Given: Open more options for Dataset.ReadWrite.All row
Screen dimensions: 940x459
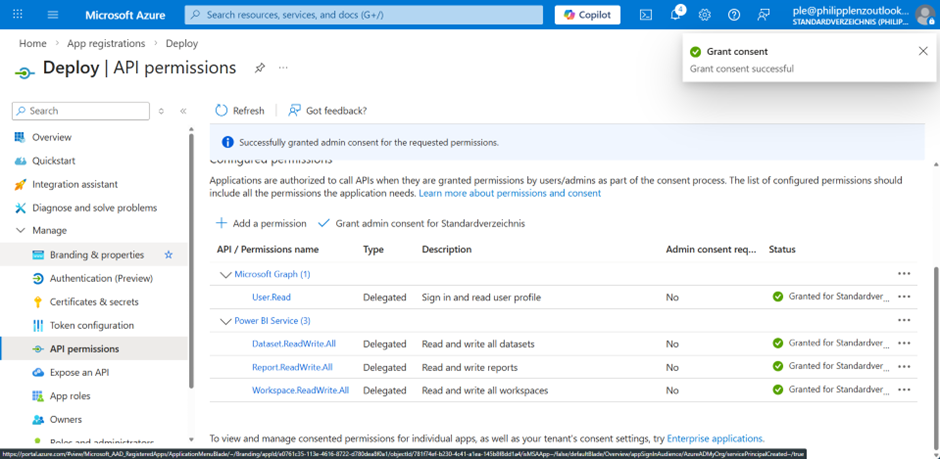Looking at the screenshot, I should pos(904,344).
